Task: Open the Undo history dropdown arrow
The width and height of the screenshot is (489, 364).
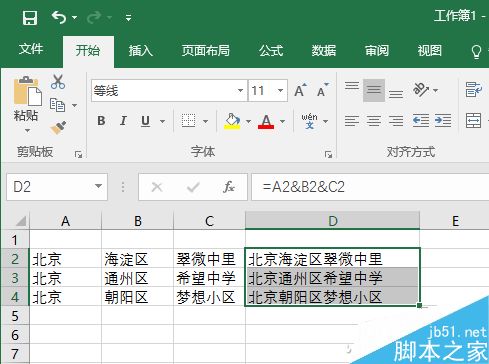Action: pos(74,17)
